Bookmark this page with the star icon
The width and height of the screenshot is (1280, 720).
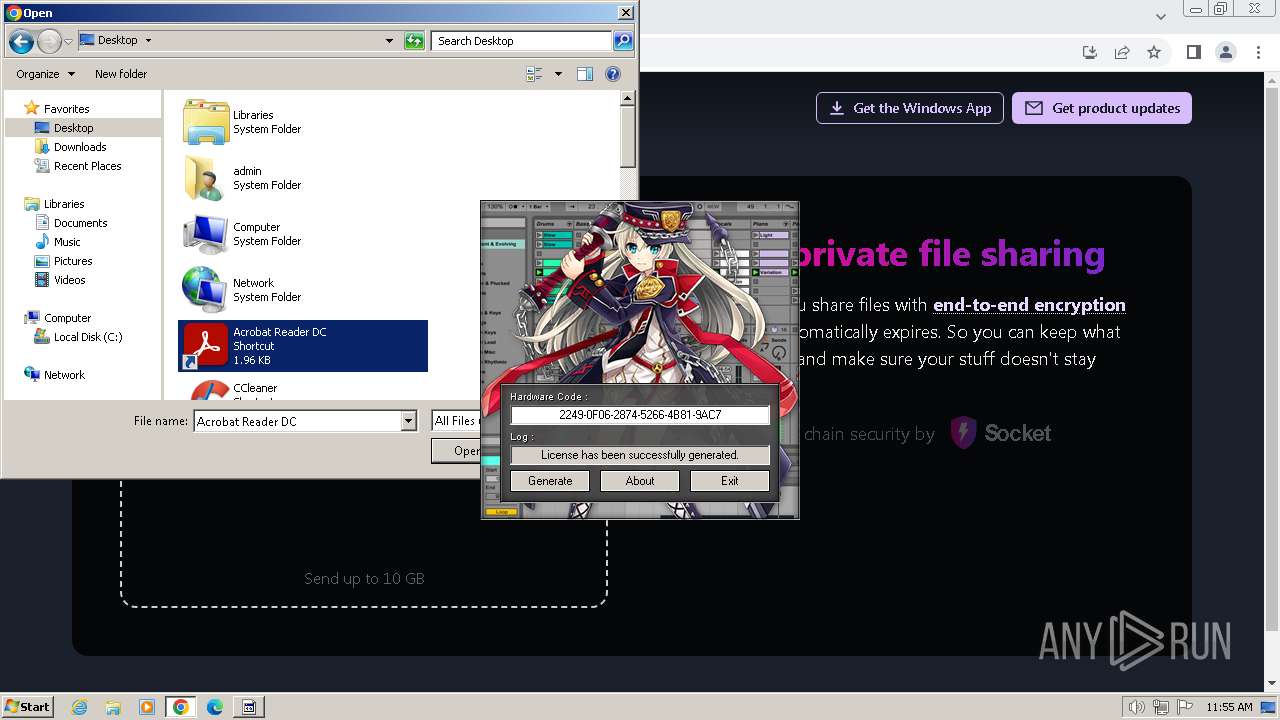1154,52
